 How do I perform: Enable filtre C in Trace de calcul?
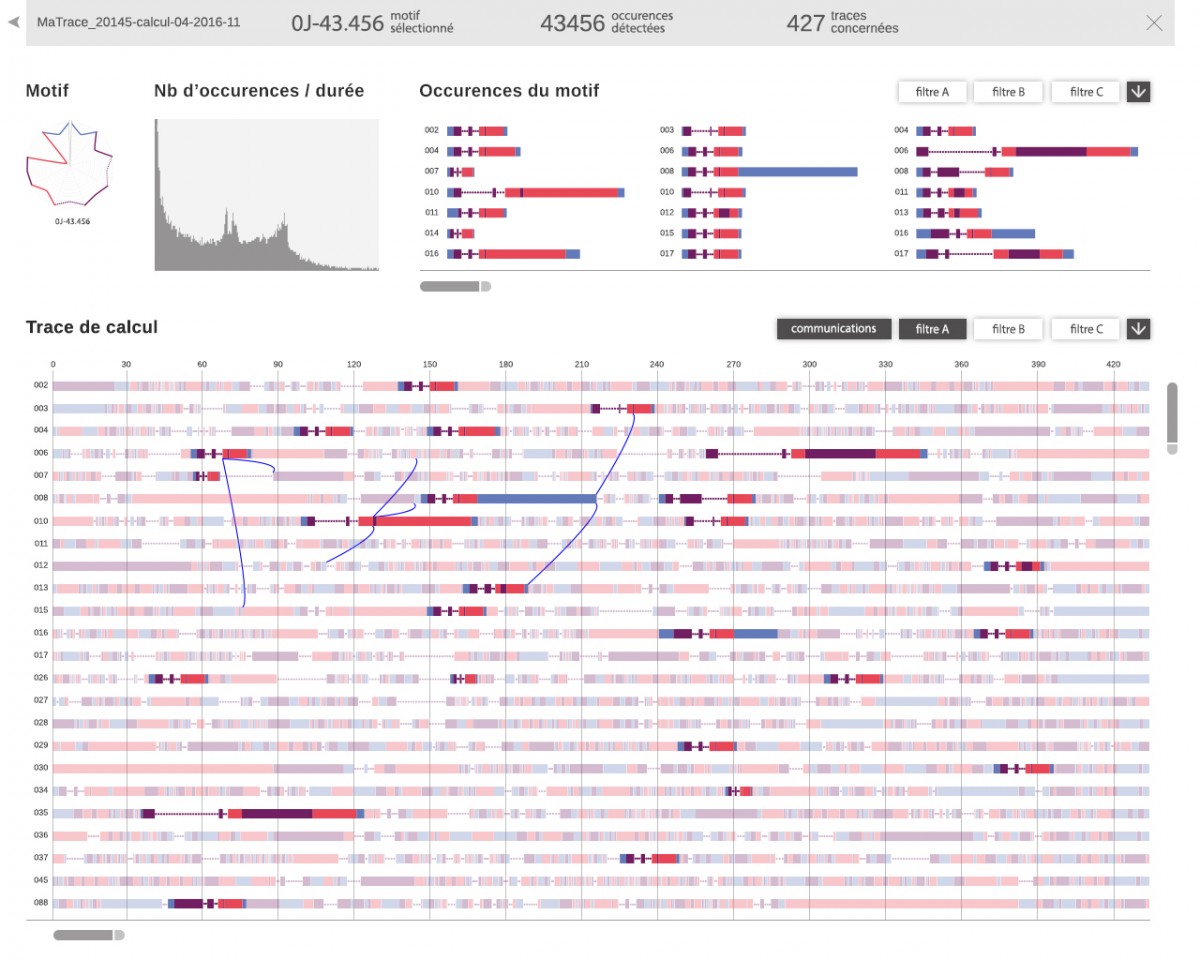click(x=1086, y=329)
